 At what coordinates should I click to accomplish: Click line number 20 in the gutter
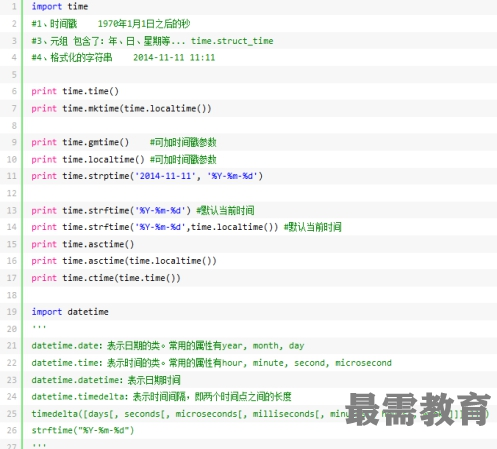click(x=12, y=329)
